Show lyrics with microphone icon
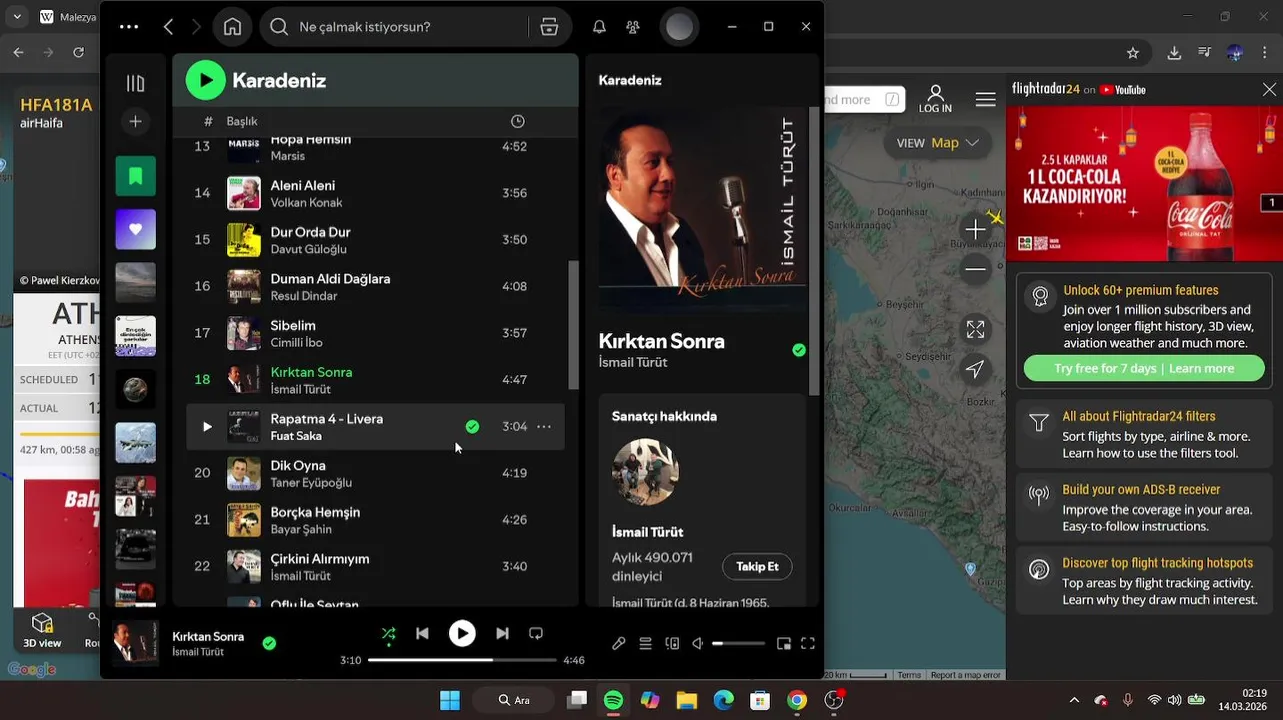Image resolution: width=1283 pixels, height=720 pixels. (x=619, y=644)
